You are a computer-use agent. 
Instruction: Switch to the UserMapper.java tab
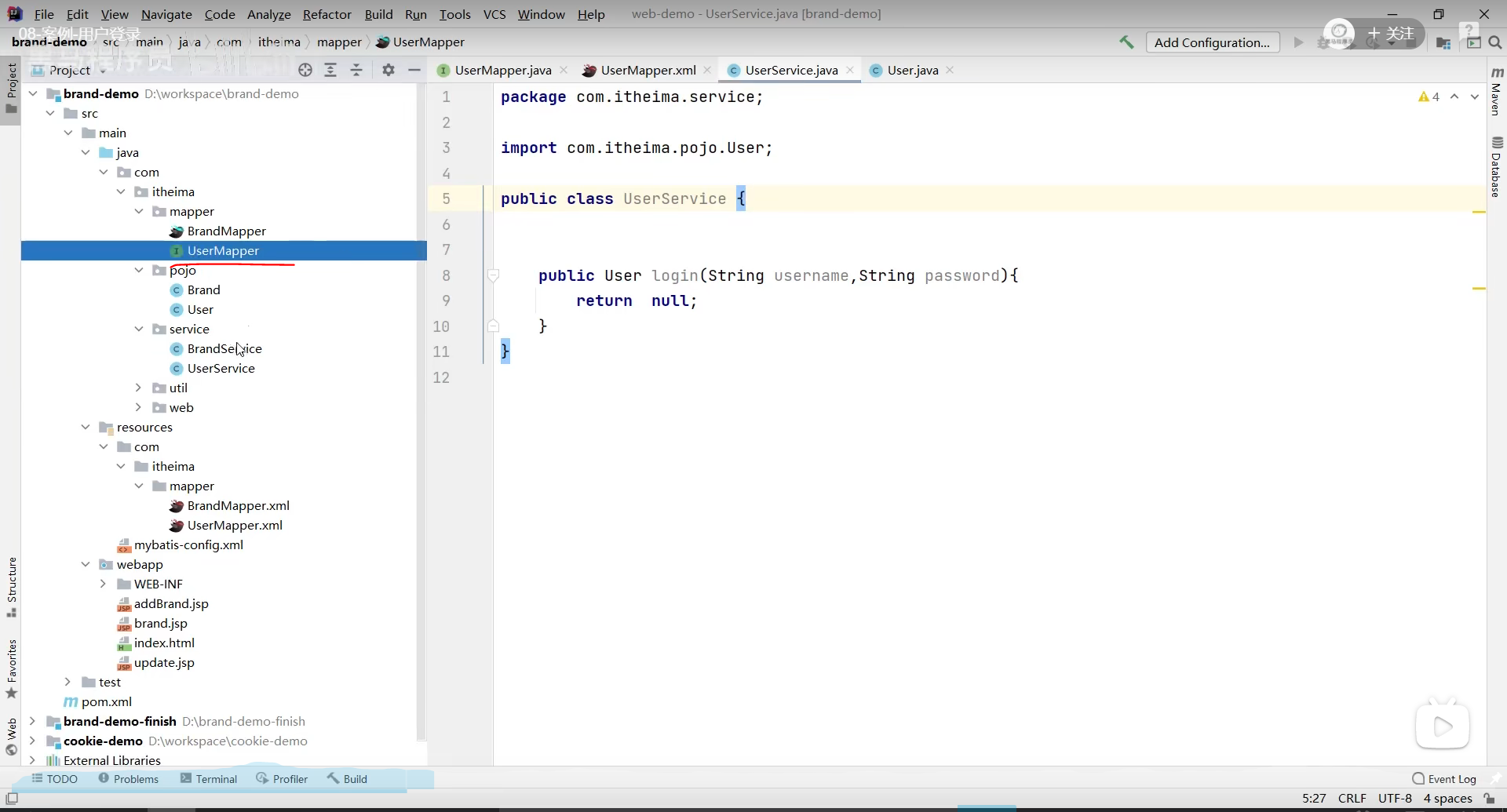[503, 70]
